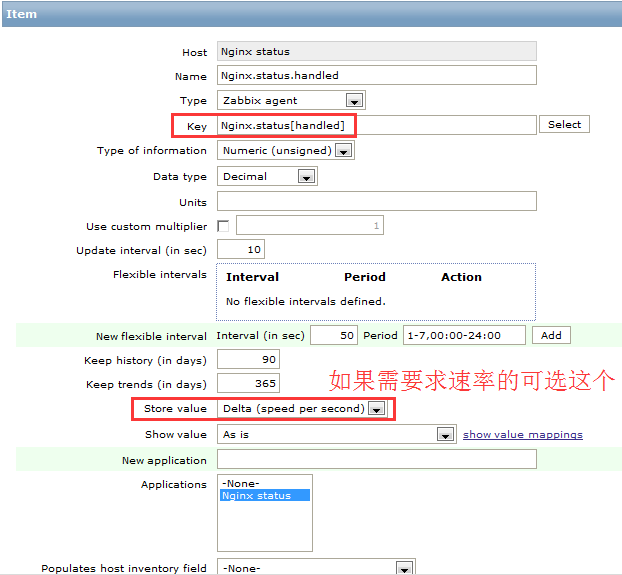The width and height of the screenshot is (622, 575).
Task: Click the new Interval (in sec) field showing 50
Action: pos(334,335)
